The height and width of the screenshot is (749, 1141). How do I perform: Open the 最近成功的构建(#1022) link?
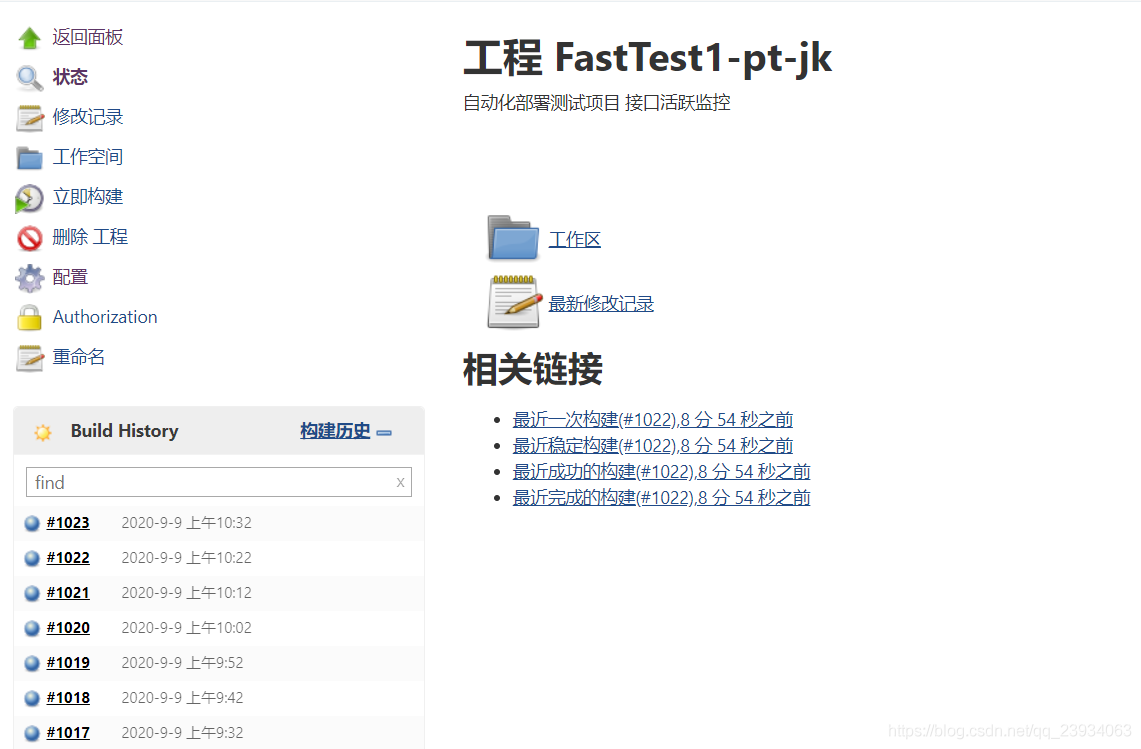coord(661,472)
